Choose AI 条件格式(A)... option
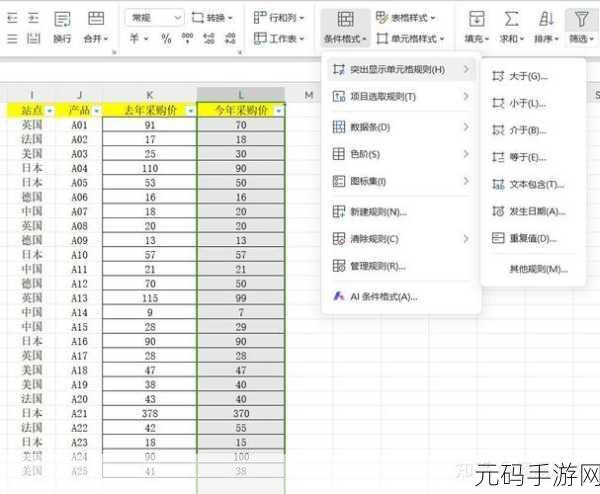 [x=401, y=297]
